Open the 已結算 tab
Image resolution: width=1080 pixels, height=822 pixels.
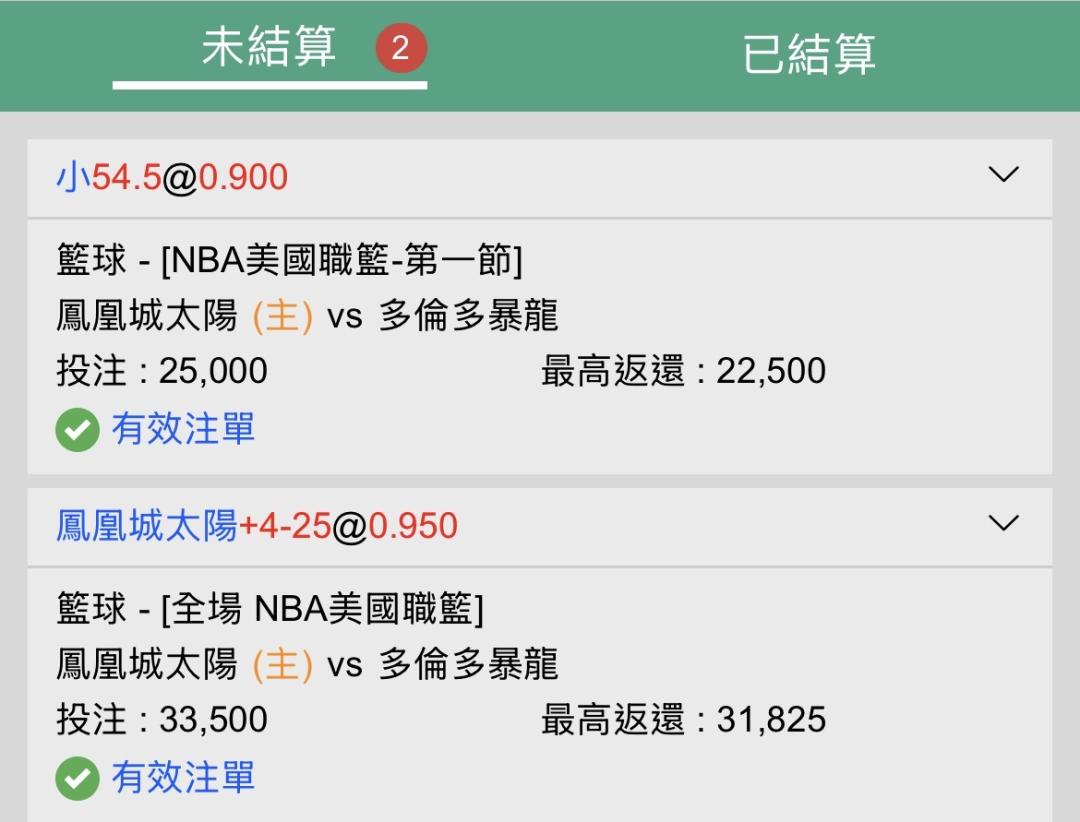tap(808, 54)
